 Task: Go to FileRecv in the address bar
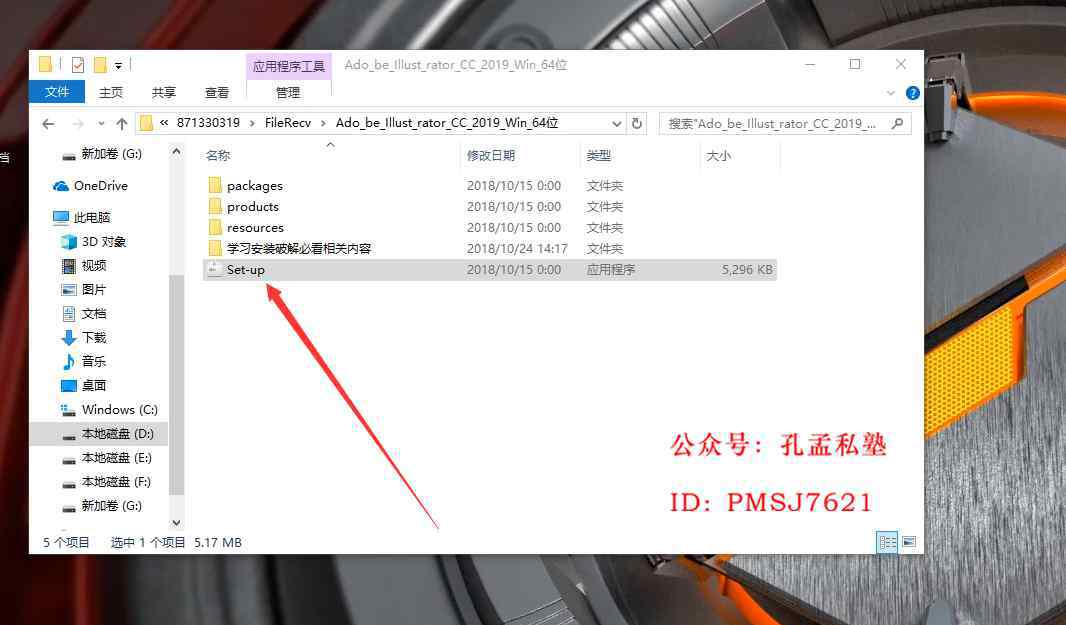288,123
